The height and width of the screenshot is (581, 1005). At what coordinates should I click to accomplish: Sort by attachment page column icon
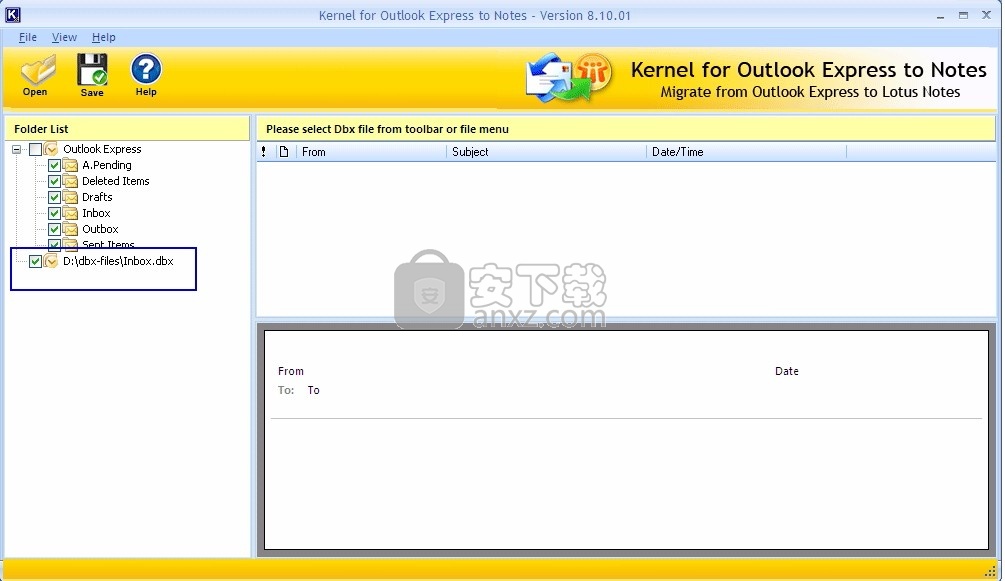pyautogui.click(x=284, y=152)
